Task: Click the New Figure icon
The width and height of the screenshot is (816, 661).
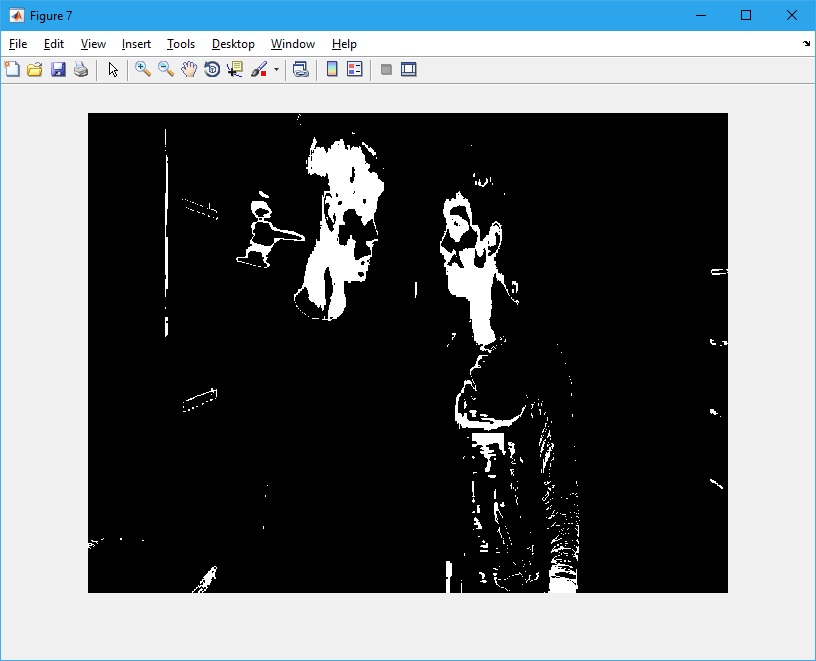Action: 12,70
